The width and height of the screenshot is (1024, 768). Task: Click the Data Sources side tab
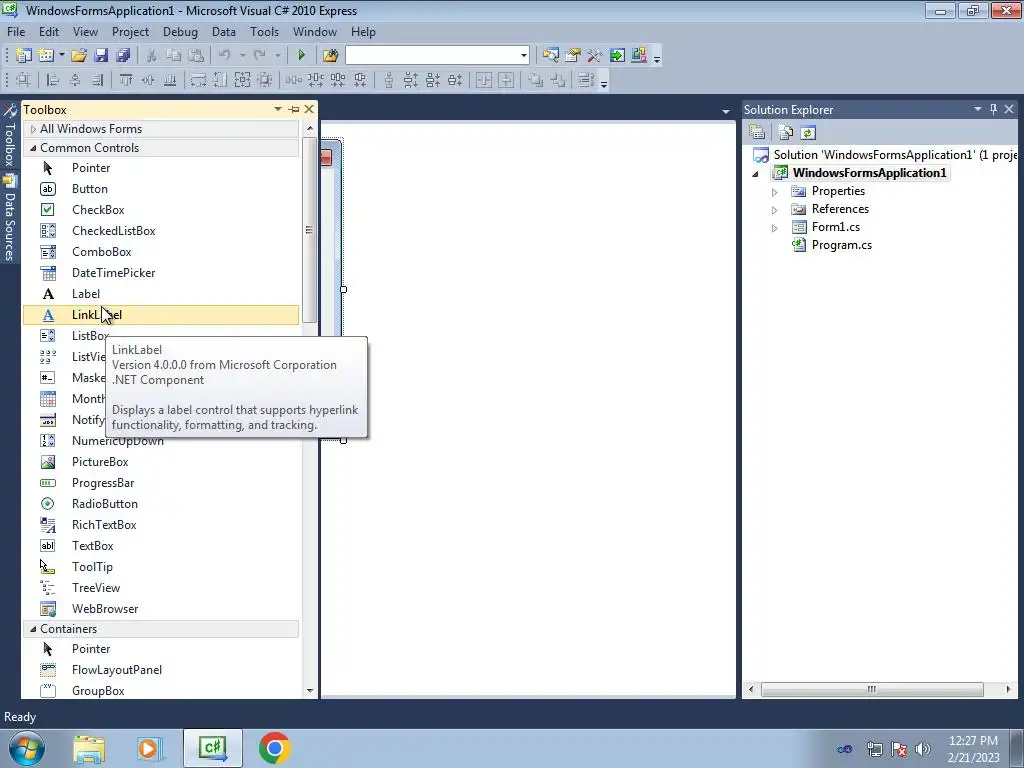tap(10, 218)
